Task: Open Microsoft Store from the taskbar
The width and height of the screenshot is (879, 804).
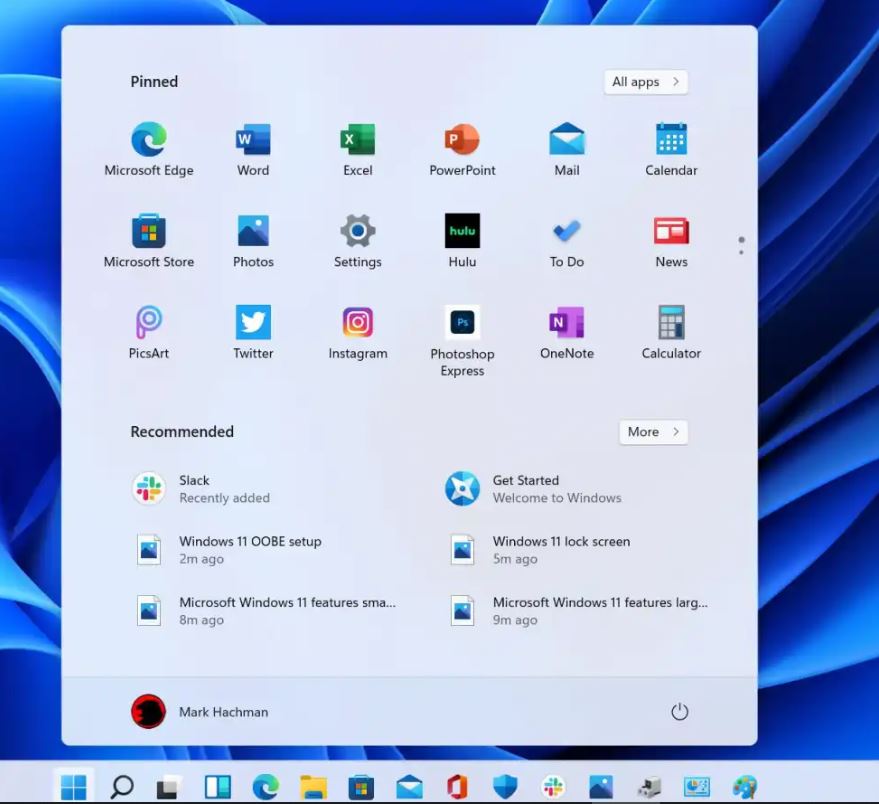Action: (x=361, y=787)
